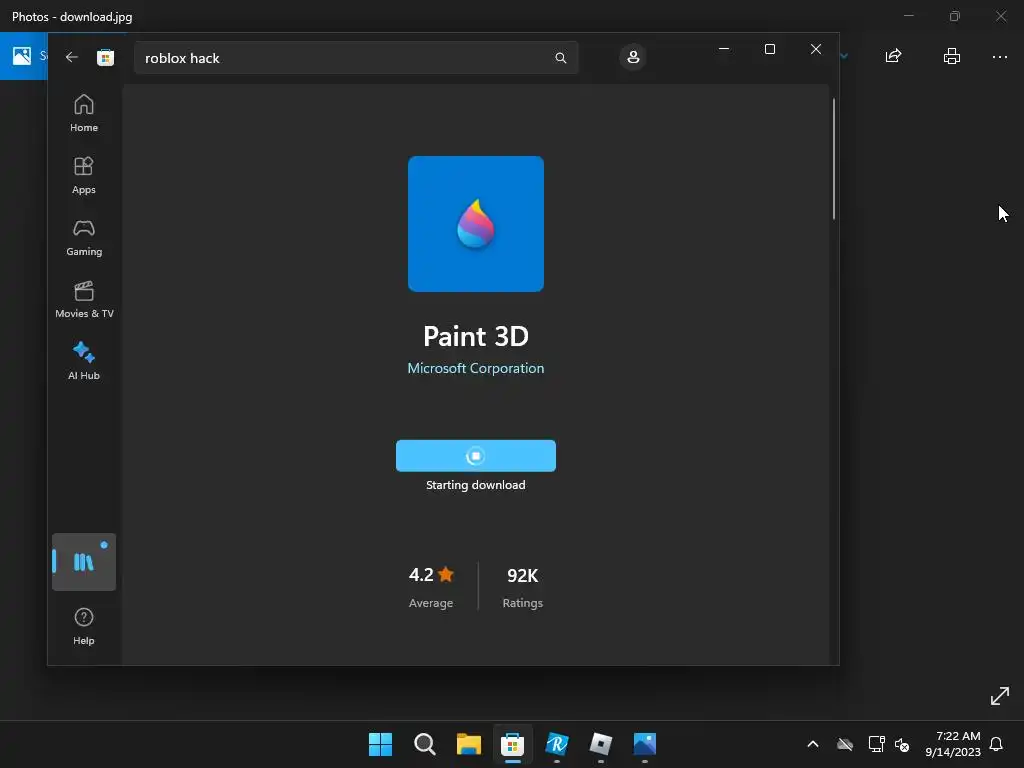Go back using the Store back arrow
1024x768 pixels.
pos(72,57)
